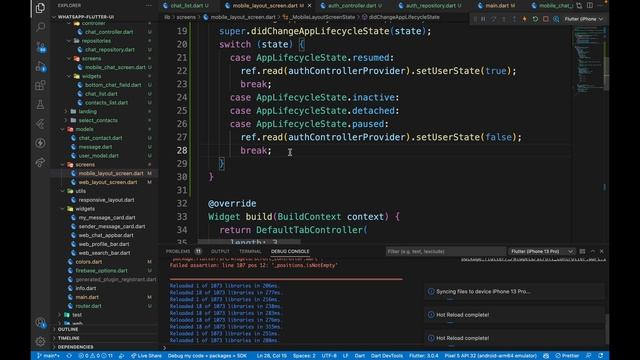The width and height of the screenshot is (640, 360).
Task: Open Explorer more actions ellipsis
Action: 149,5
